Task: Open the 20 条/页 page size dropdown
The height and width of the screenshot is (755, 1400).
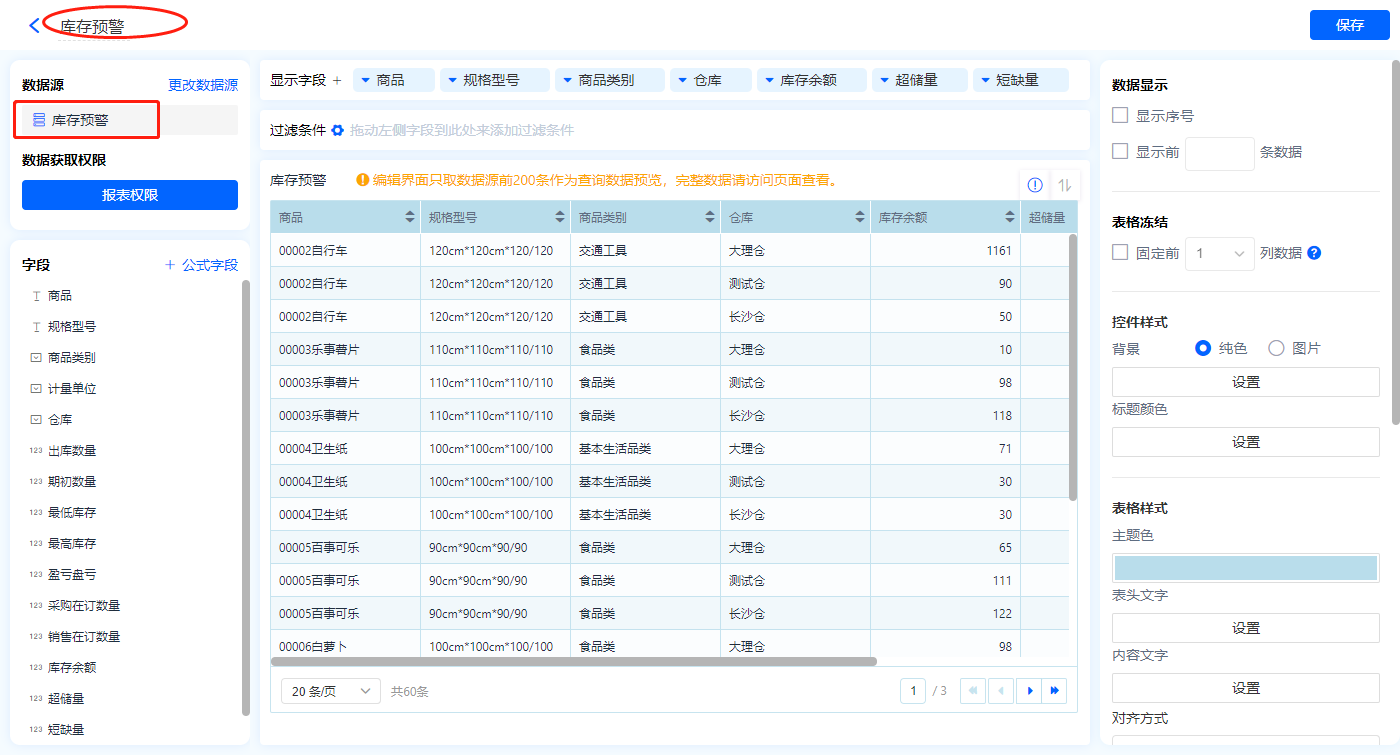Action: point(330,691)
